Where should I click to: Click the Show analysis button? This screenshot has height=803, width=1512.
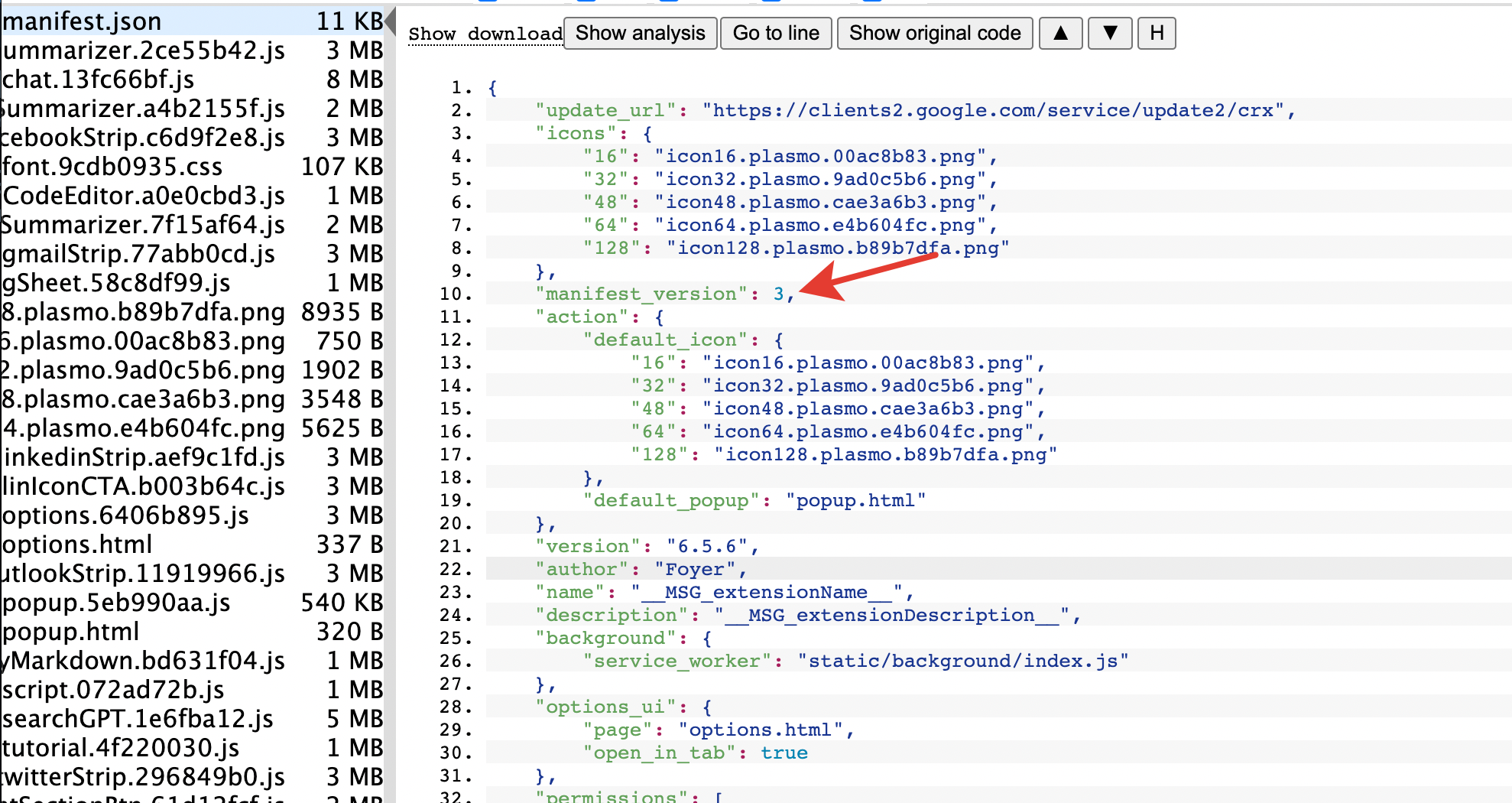[x=640, y=33]
